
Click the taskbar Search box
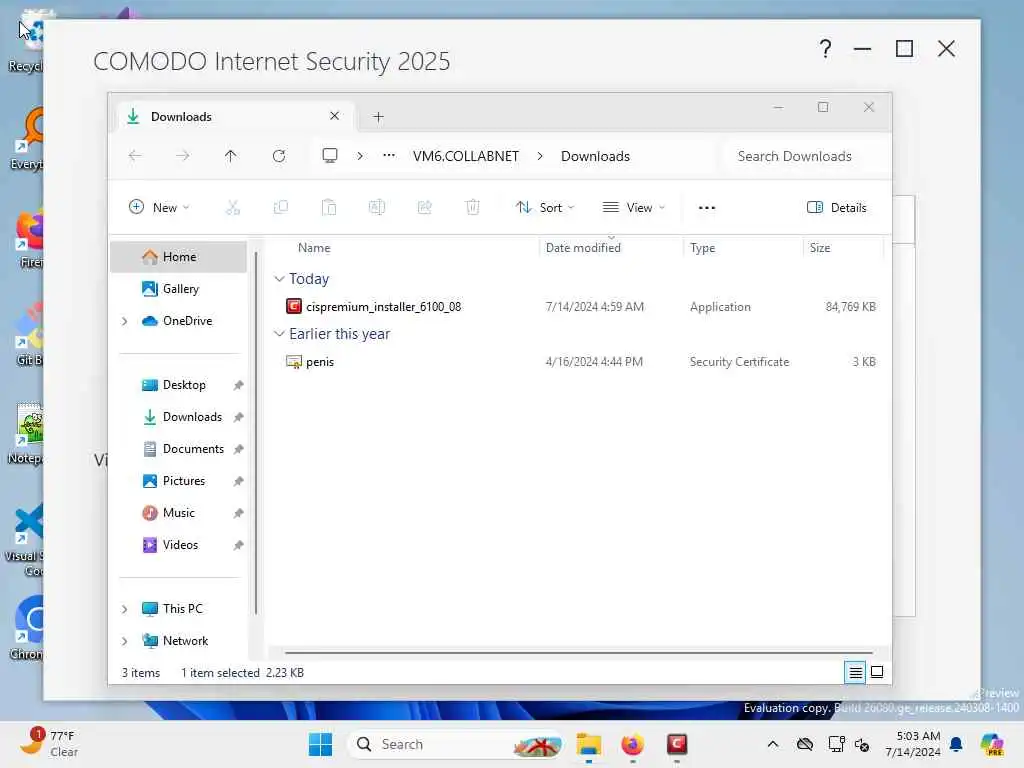(x=456, y=744)
